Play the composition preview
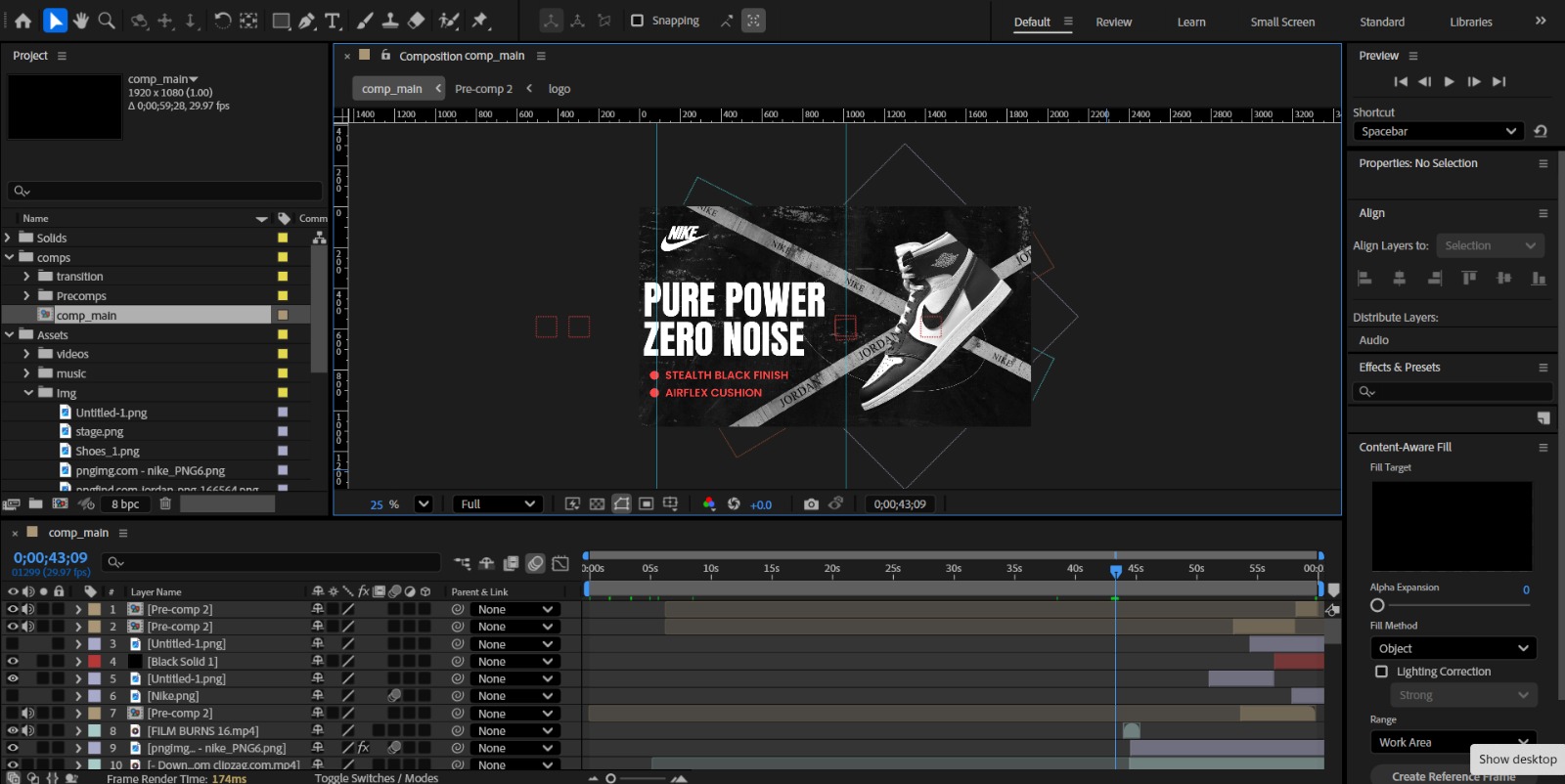The height and width of the screenshot is (784, 1565). coord(1449,82)
